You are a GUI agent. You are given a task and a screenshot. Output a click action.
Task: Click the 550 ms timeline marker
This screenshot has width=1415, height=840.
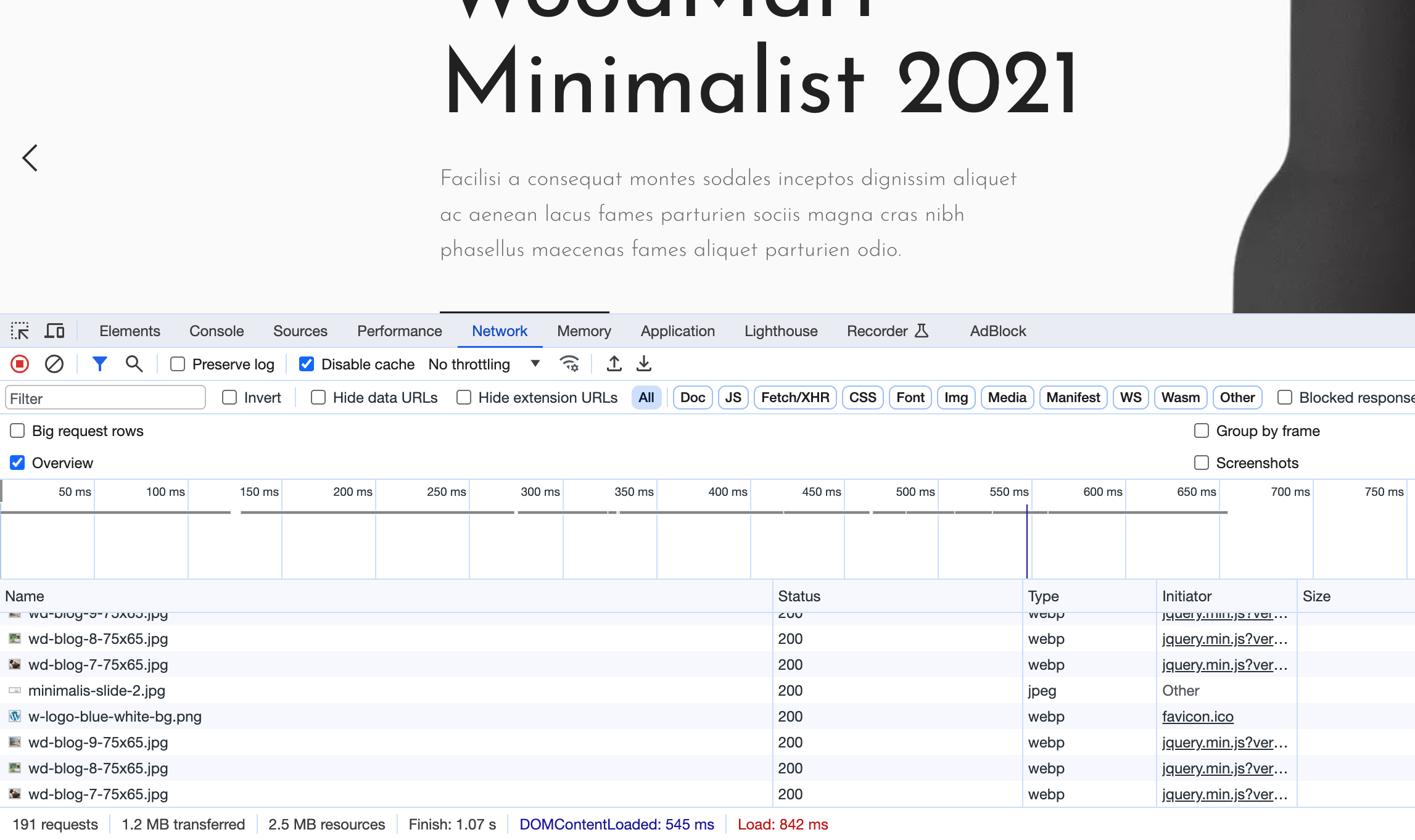(1009, 492)
